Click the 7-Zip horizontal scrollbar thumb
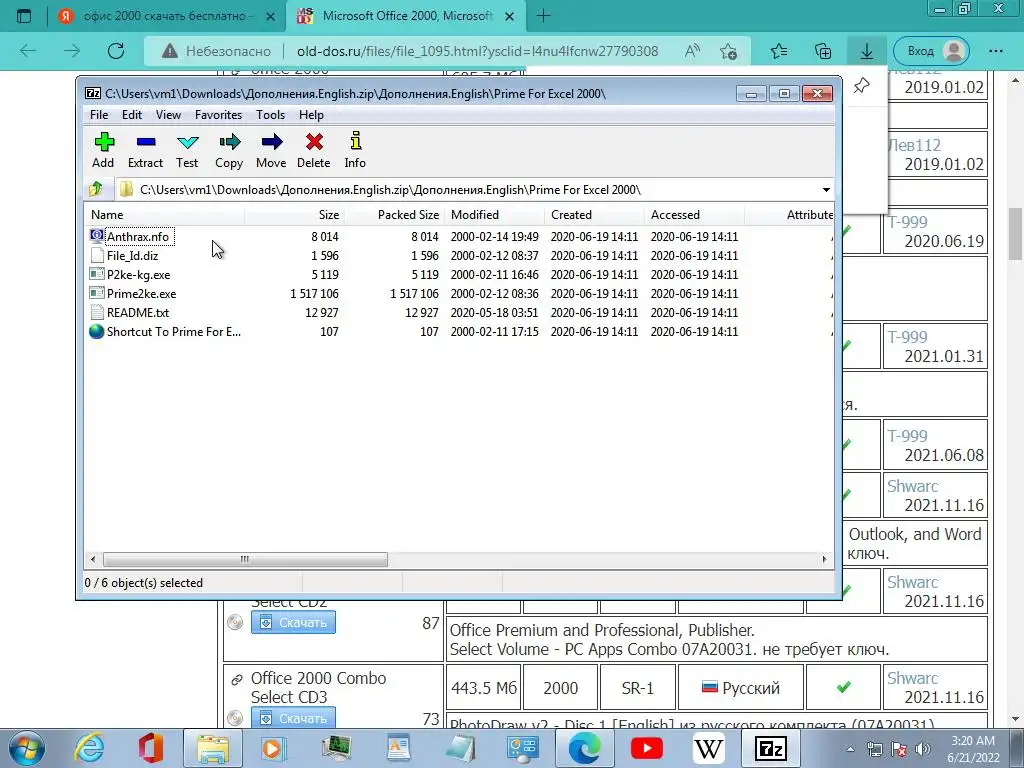1024x768 pixels. click(x=245, y=559)
